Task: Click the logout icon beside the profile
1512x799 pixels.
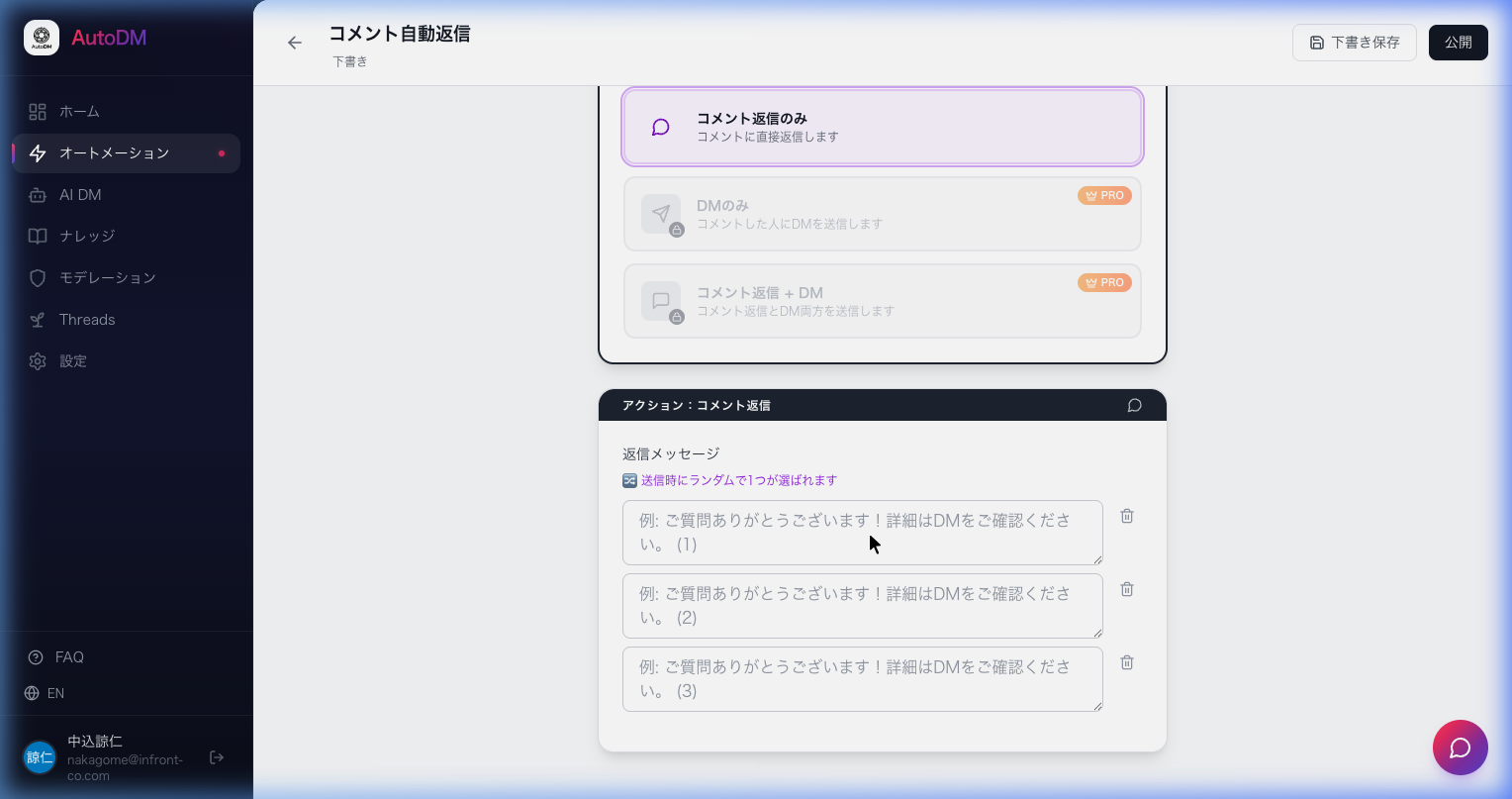Action: point(217,757)
